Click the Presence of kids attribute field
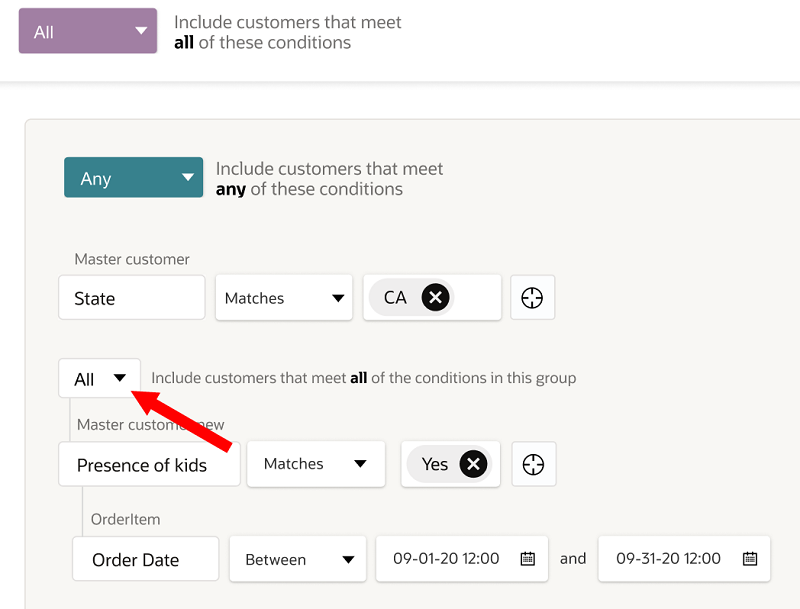800x609 pixels. (x=149, y=465)
